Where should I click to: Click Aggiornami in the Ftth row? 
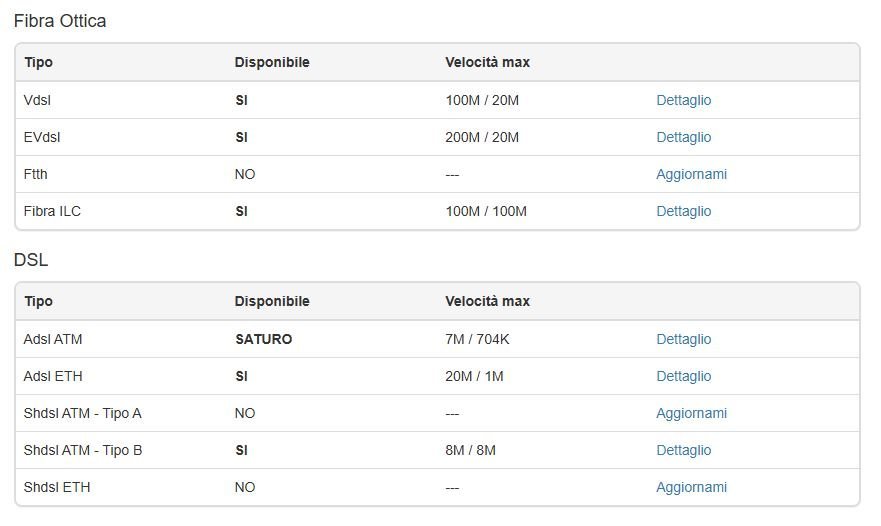[691, 174]
